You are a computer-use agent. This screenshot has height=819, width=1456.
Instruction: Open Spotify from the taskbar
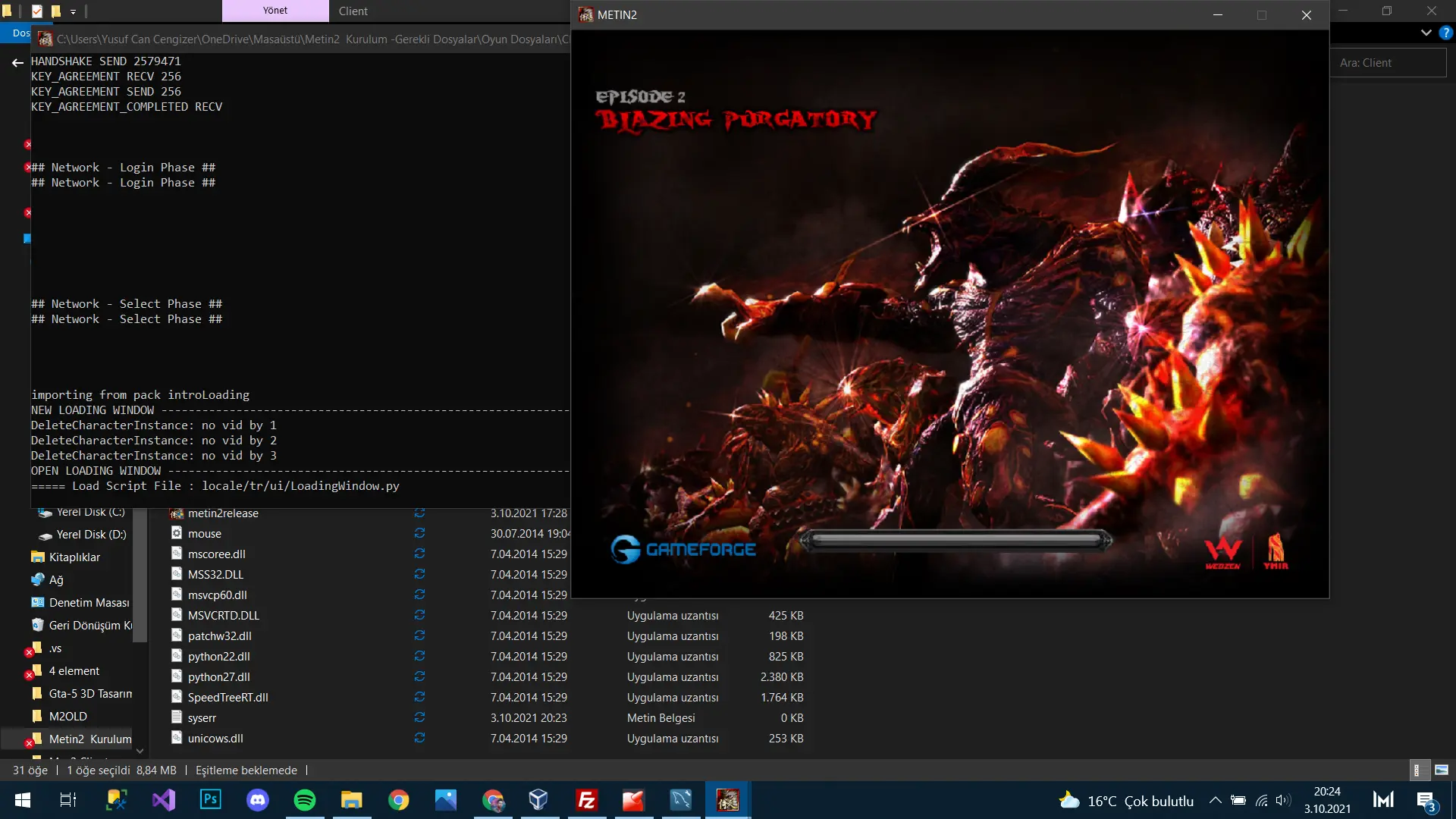305,800
